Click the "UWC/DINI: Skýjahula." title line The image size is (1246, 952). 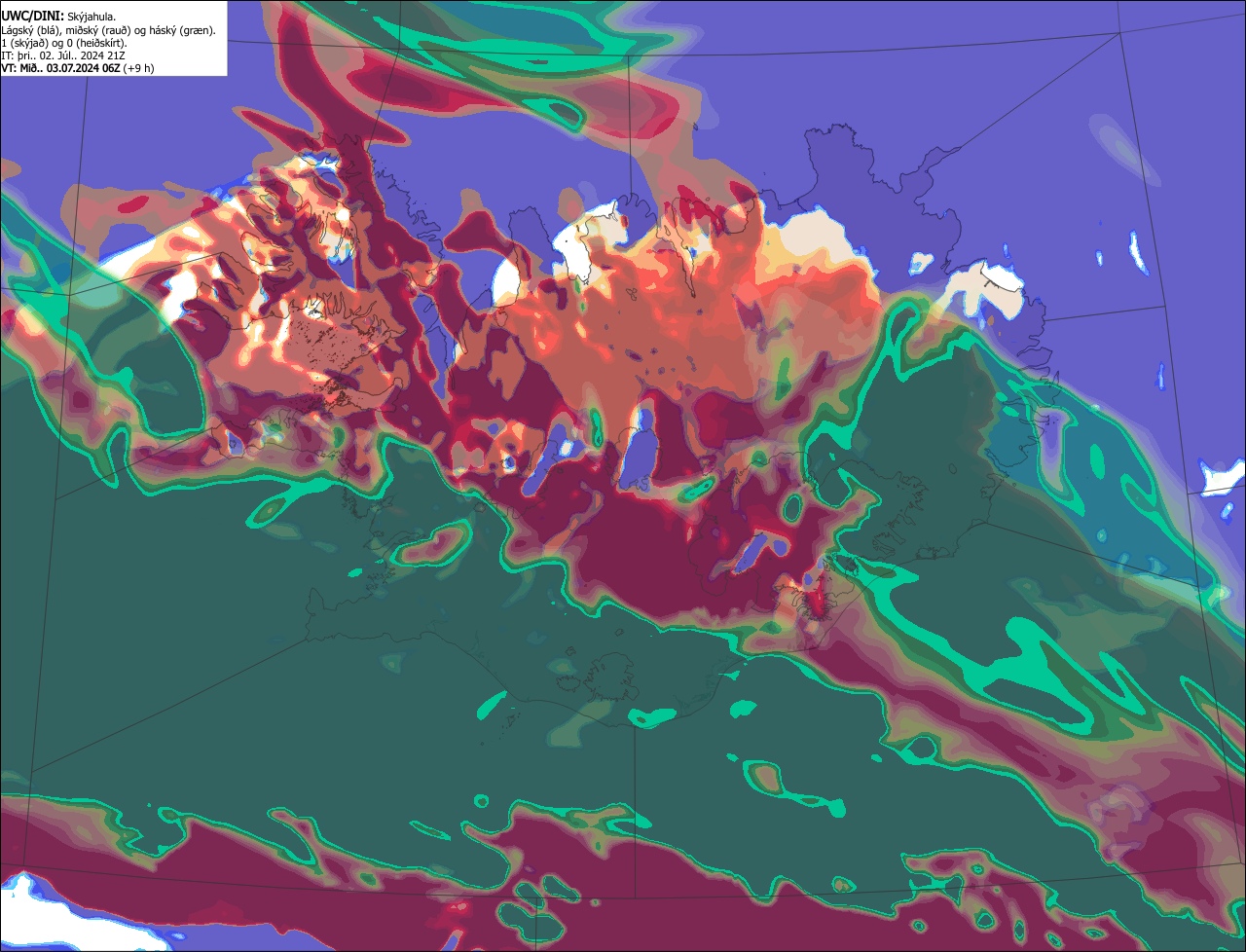[58, 17]
